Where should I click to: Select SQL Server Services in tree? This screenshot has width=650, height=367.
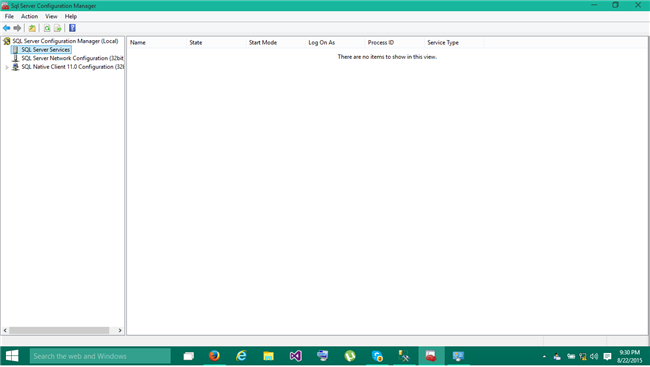click(x=46, y=49)
